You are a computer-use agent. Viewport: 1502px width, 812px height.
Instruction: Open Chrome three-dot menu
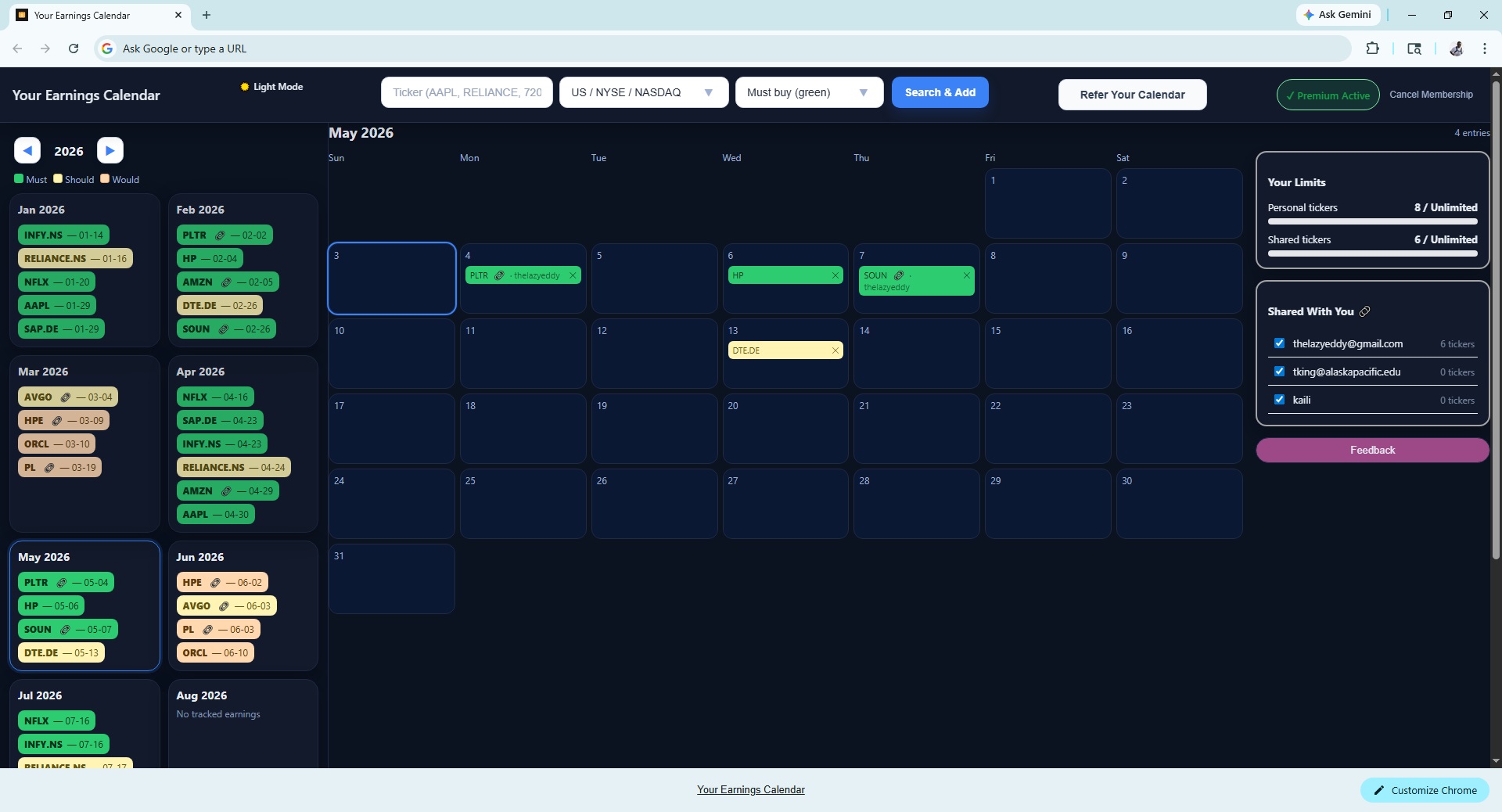(x=1484, y=49)
